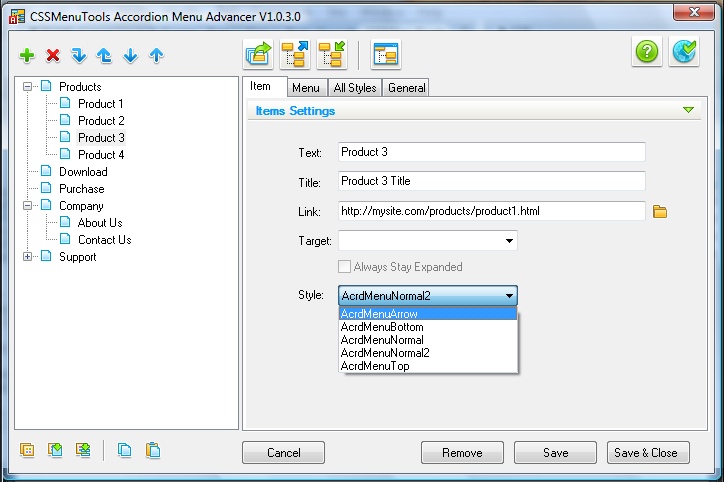Image resolution: width=724 pixels, height=482 pixels.
Task: Collapse the Company tree node
Action: [x=28, y=205]
